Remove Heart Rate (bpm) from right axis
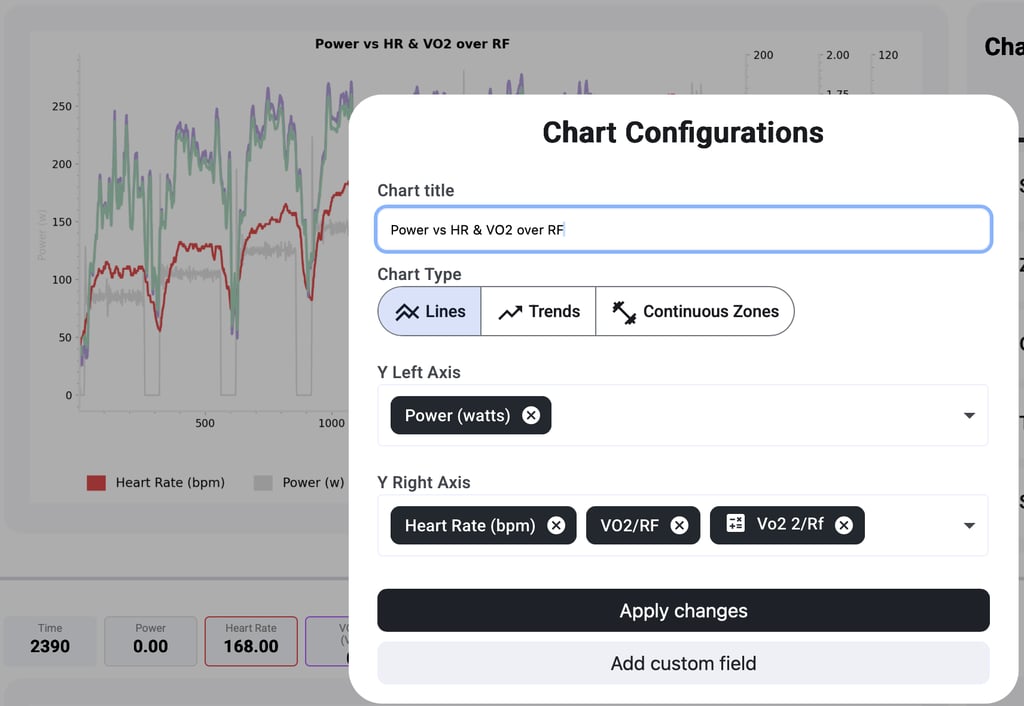1024x706 pixels. (x=556, y=525)
